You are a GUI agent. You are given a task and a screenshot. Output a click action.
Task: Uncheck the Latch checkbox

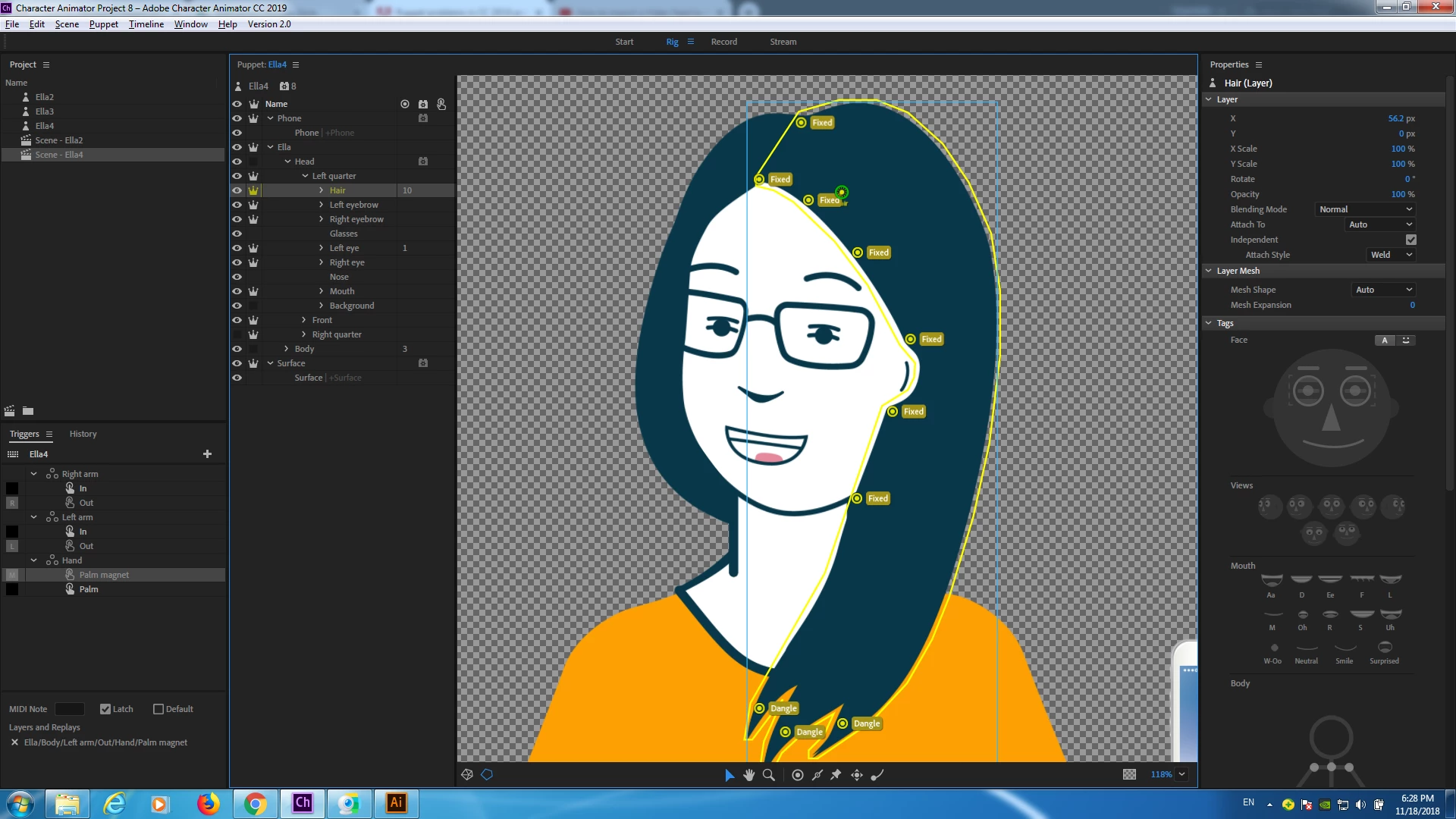[x=105, y=709]
